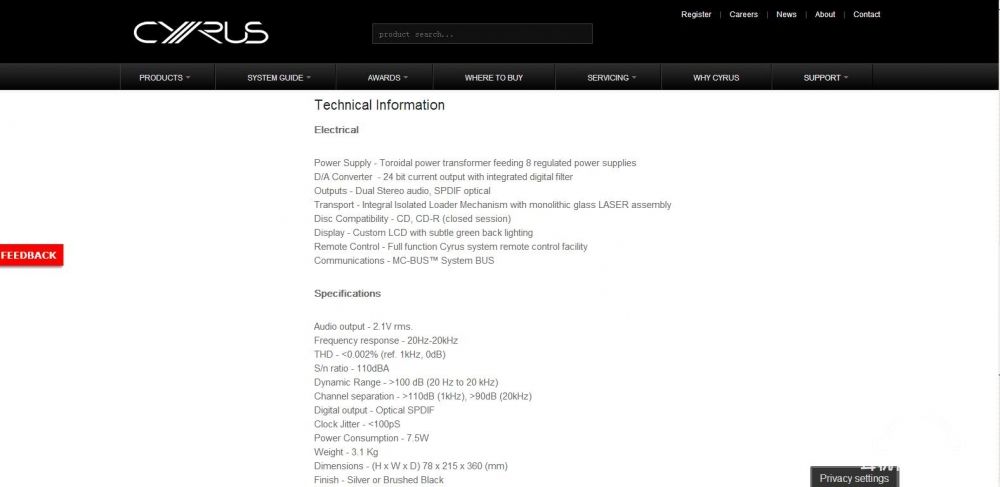
Task: Select the Communications MC-BUS line
Action: tap(404, 261)
